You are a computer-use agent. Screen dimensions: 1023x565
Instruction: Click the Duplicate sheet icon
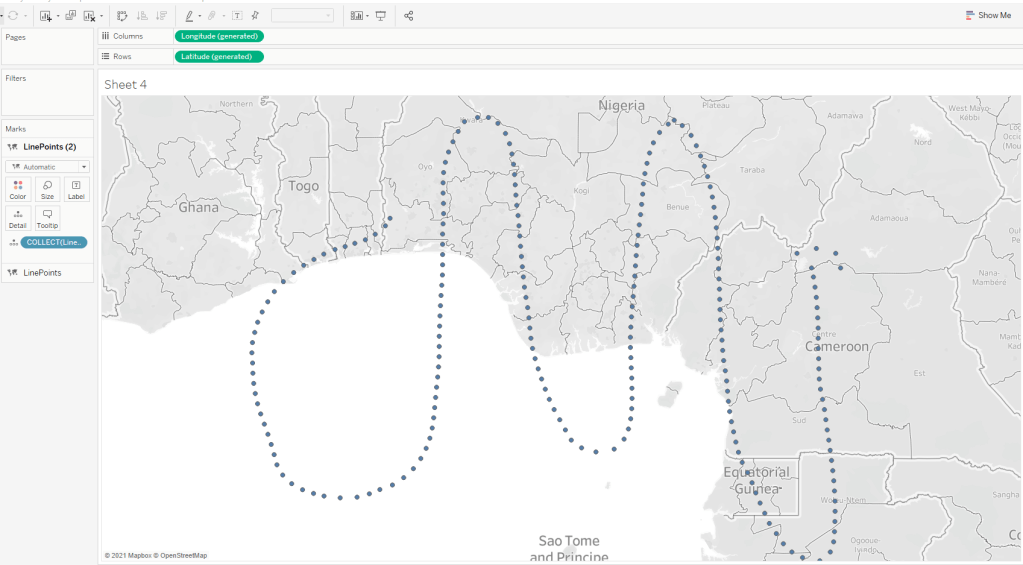[71, 16]
